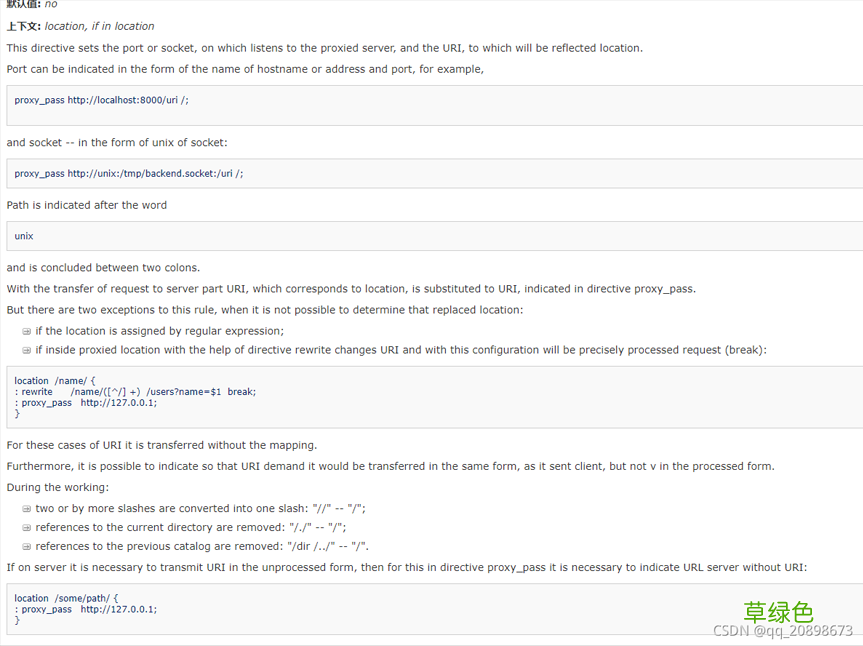Click the rewrite rule line with break
The width and height of the screenshot is (863, 646).
135,392
